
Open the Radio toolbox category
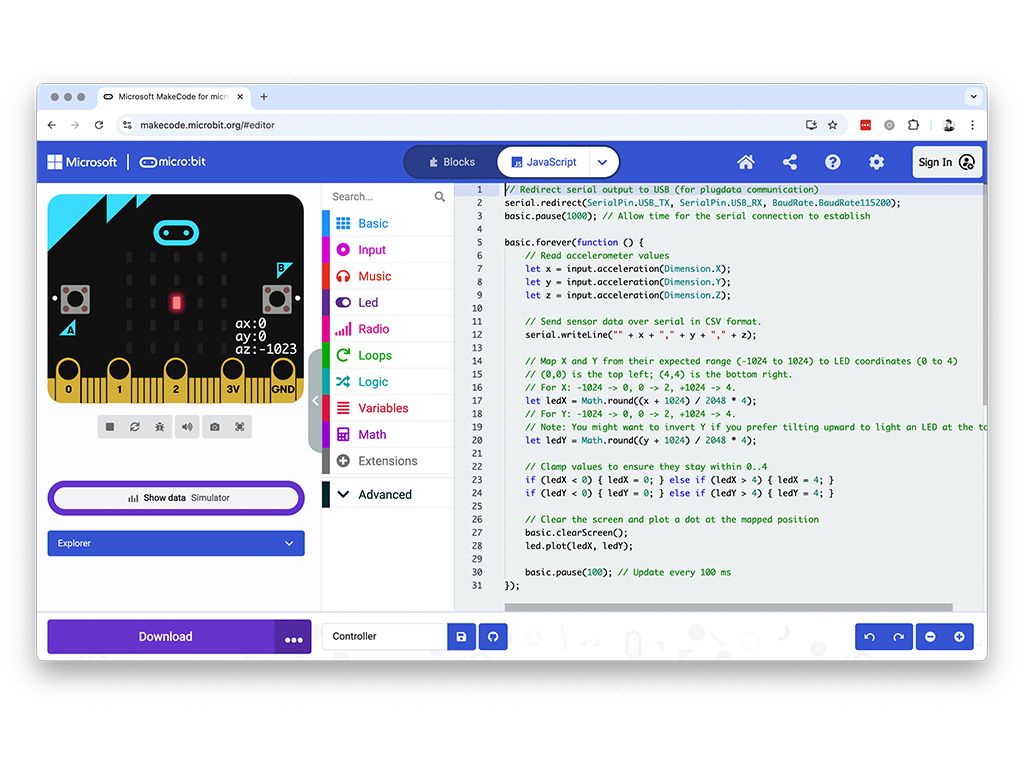coord(373,329)
